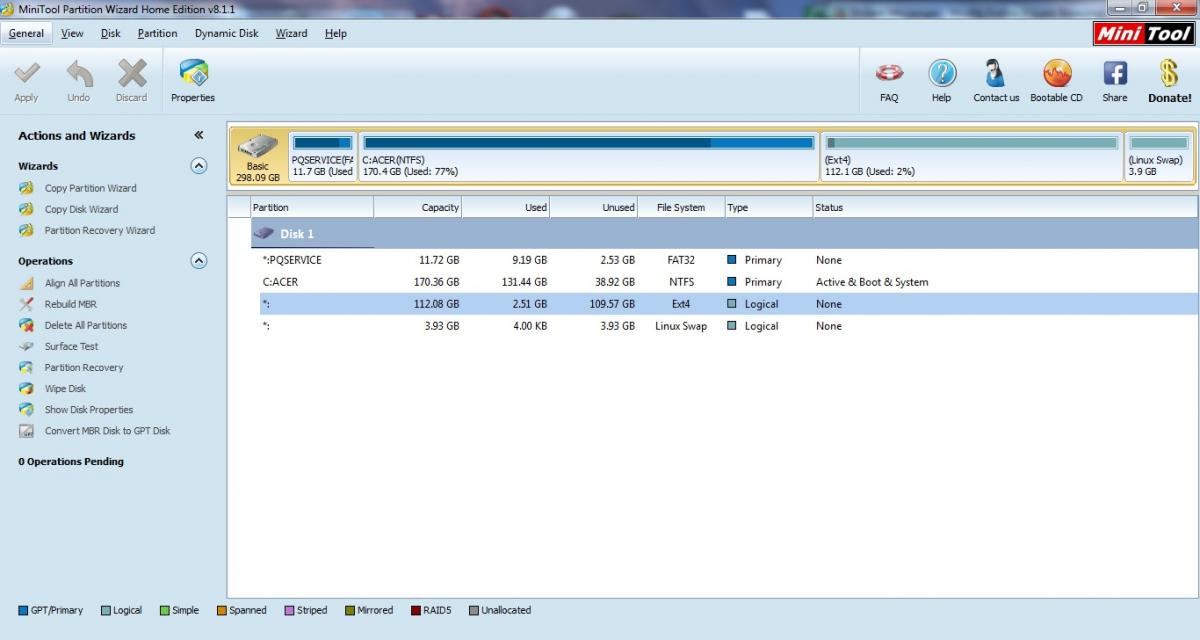Open the Partition menu
Screen dimensions: 1200x640
click(157, 33)
